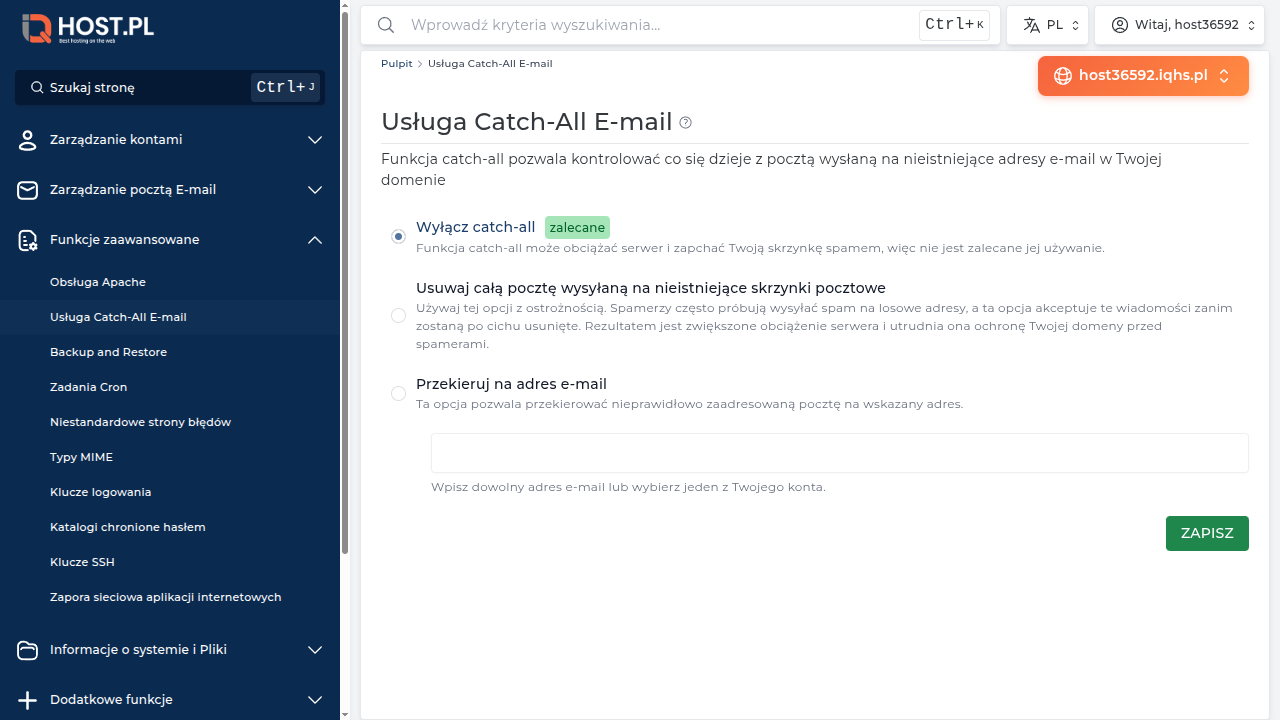Click the IQ HOST.PL logo
This screenshot has width=1280, height=720.
click(x=88, y=28)
